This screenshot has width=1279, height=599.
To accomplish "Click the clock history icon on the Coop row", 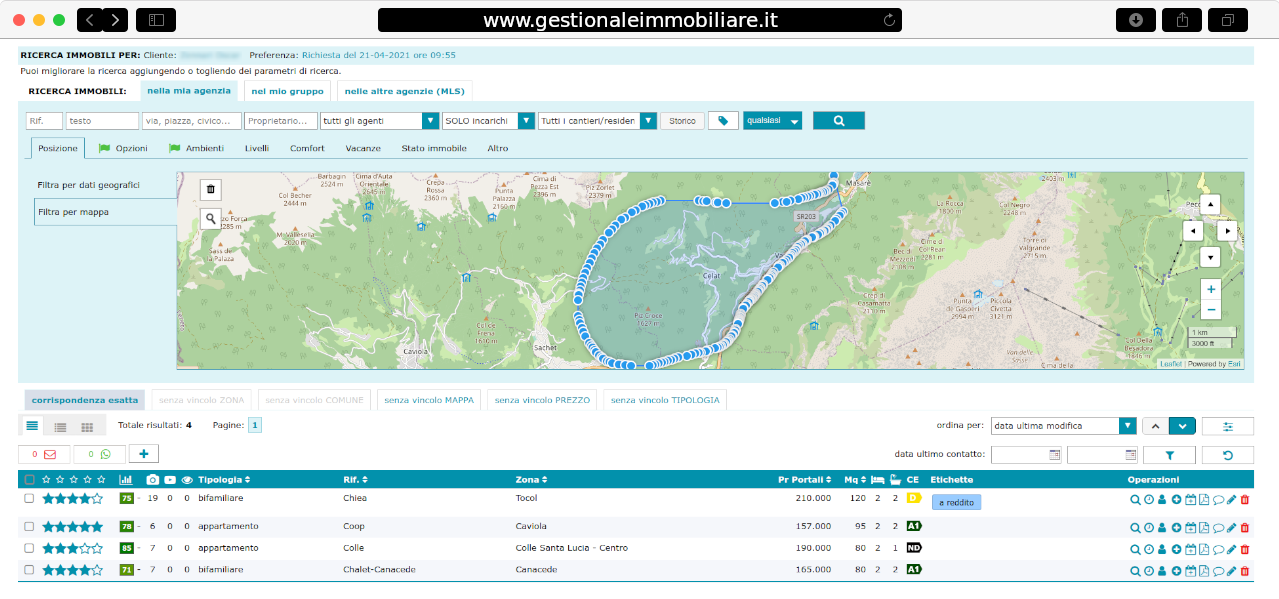I will [x=1148, y=526].
